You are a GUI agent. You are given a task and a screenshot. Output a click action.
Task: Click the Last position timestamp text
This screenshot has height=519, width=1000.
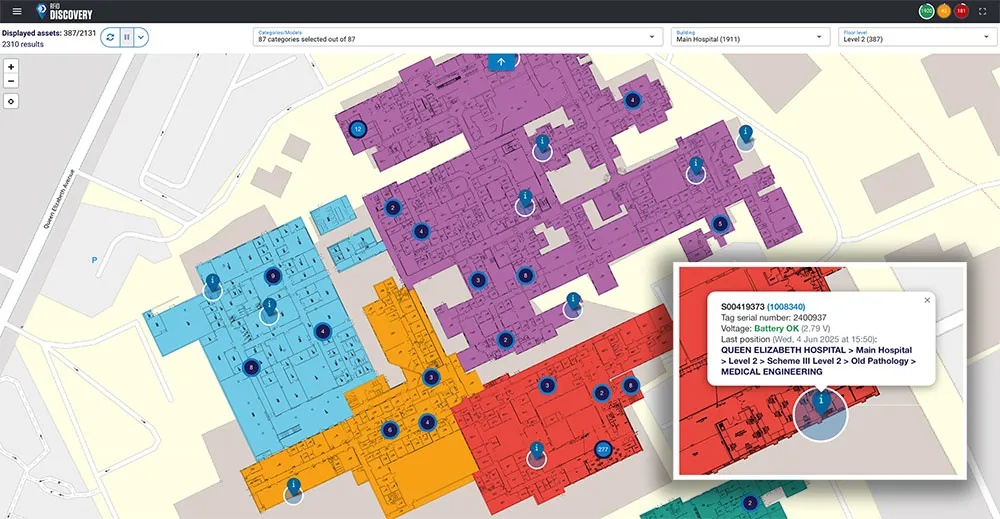799,339
